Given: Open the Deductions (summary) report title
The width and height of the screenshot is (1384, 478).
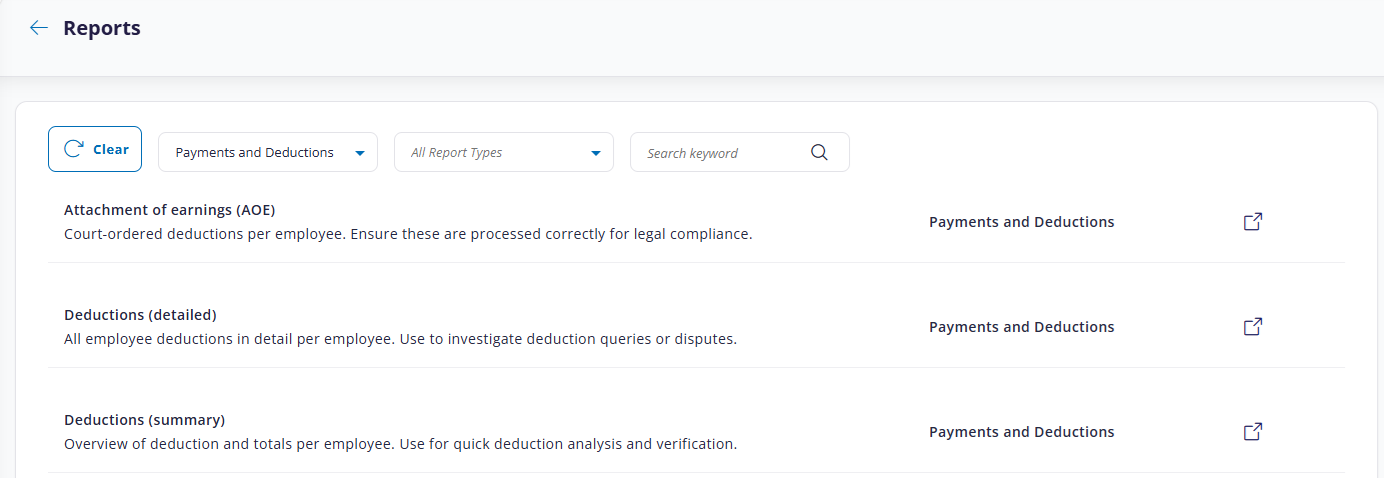Looking at the screenshot, I should click(144, 420).
